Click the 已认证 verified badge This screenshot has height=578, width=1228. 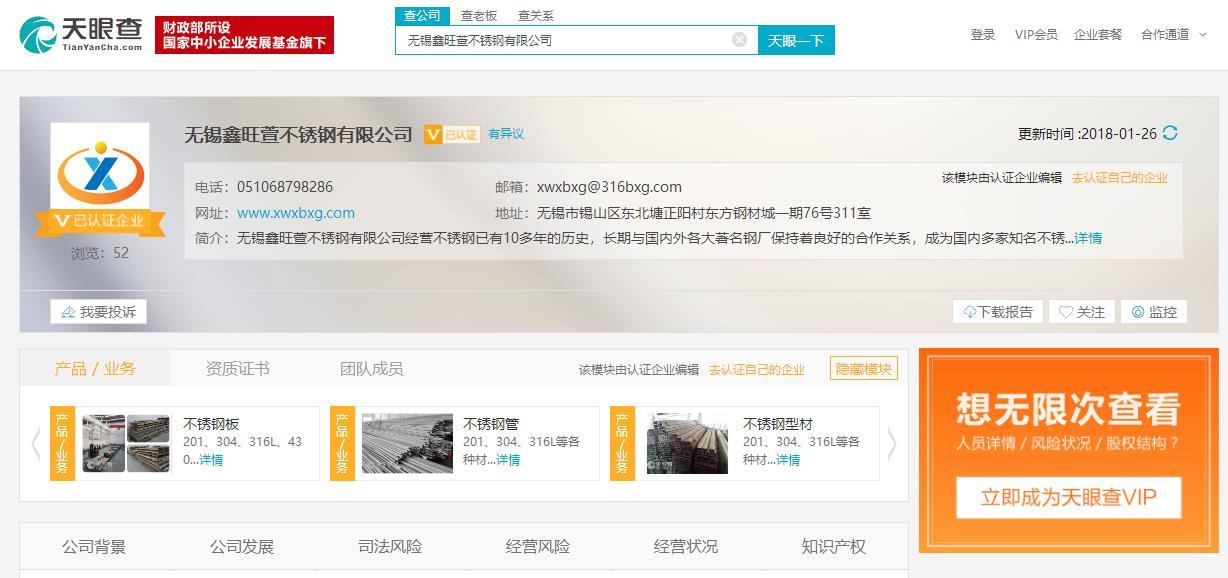pos(452,134)
